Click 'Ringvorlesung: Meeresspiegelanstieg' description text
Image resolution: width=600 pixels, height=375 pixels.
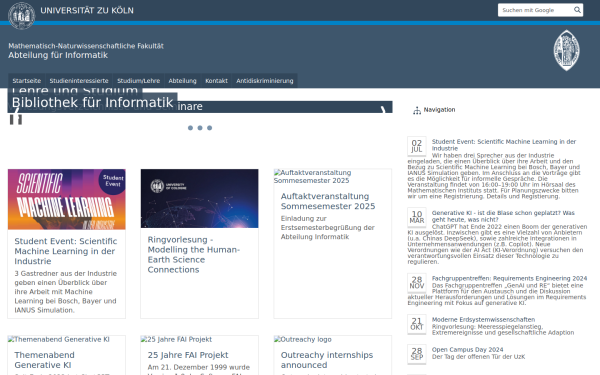(x=503, y=329)
